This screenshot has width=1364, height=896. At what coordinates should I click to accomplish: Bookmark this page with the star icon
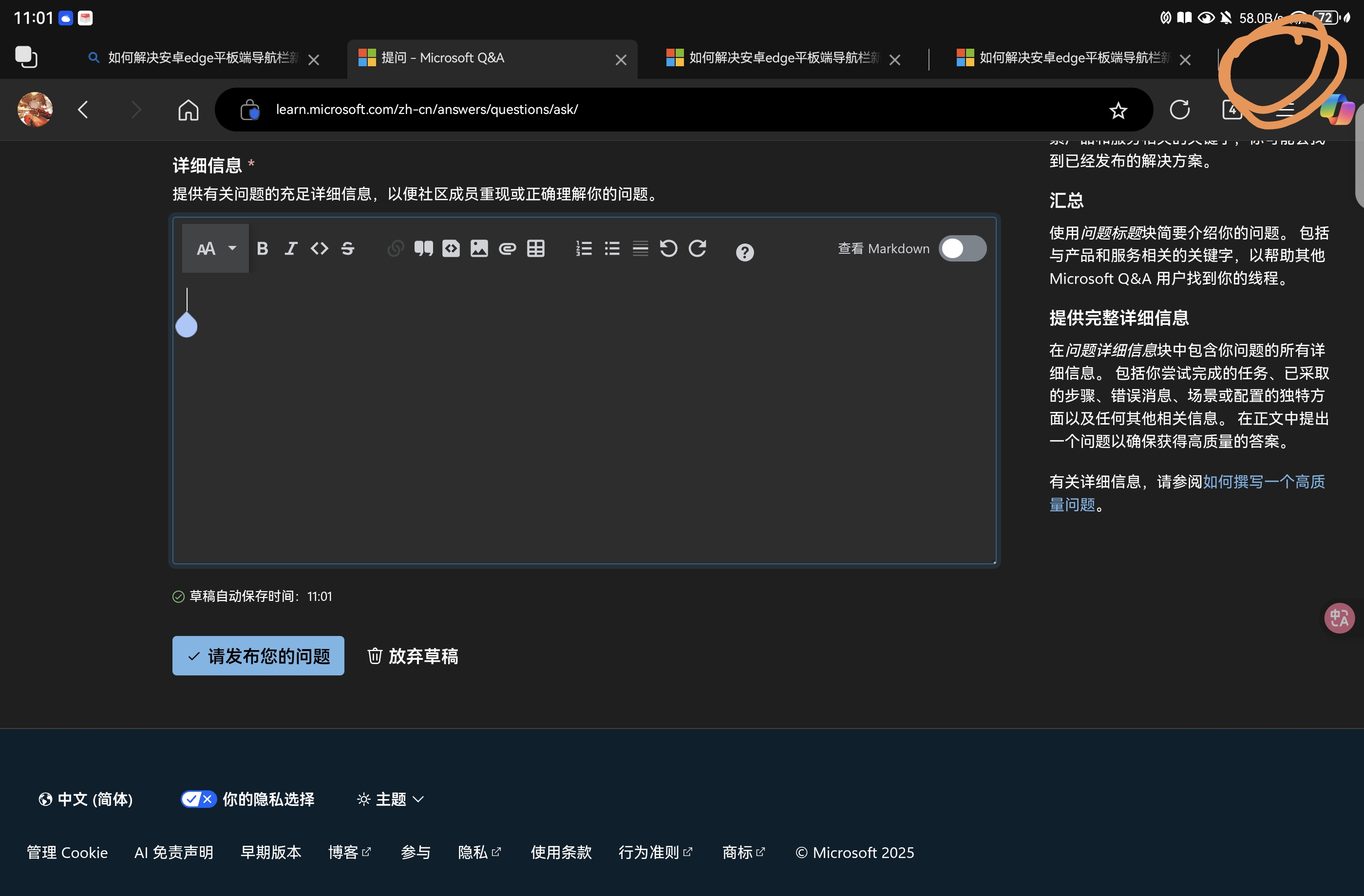[x=1118, y=110]
